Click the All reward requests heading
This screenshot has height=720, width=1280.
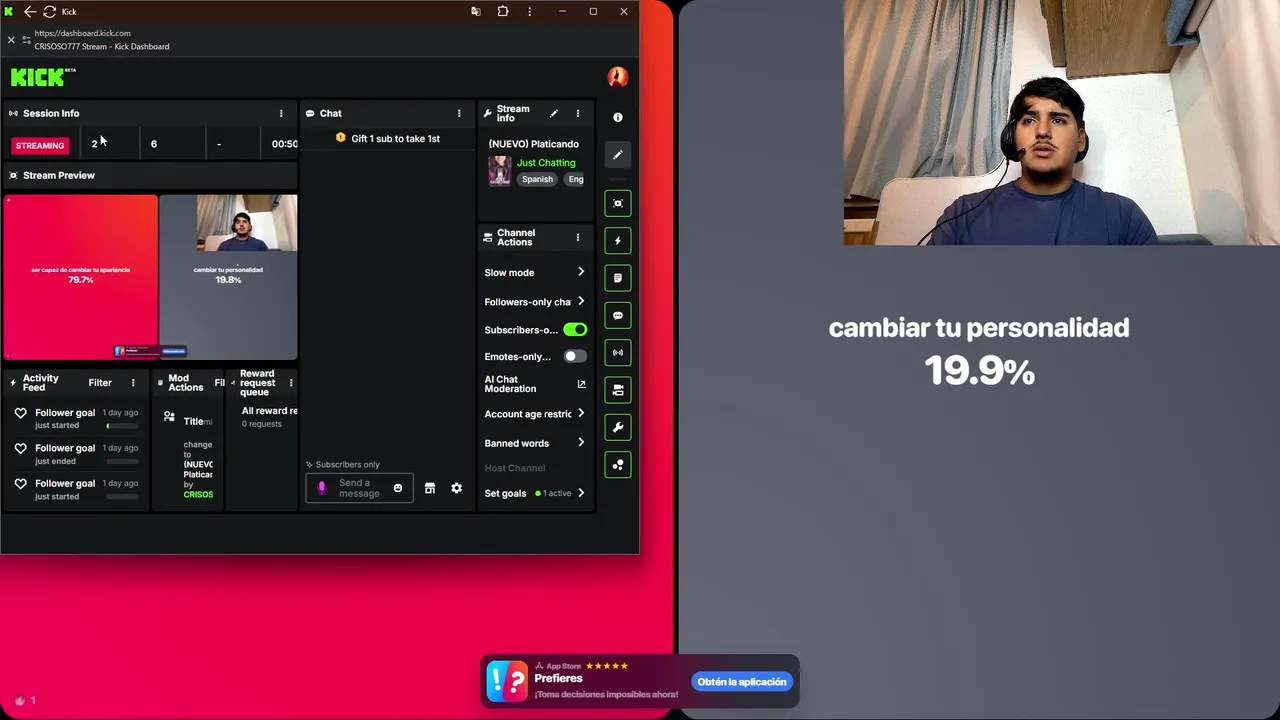(269, 411)
